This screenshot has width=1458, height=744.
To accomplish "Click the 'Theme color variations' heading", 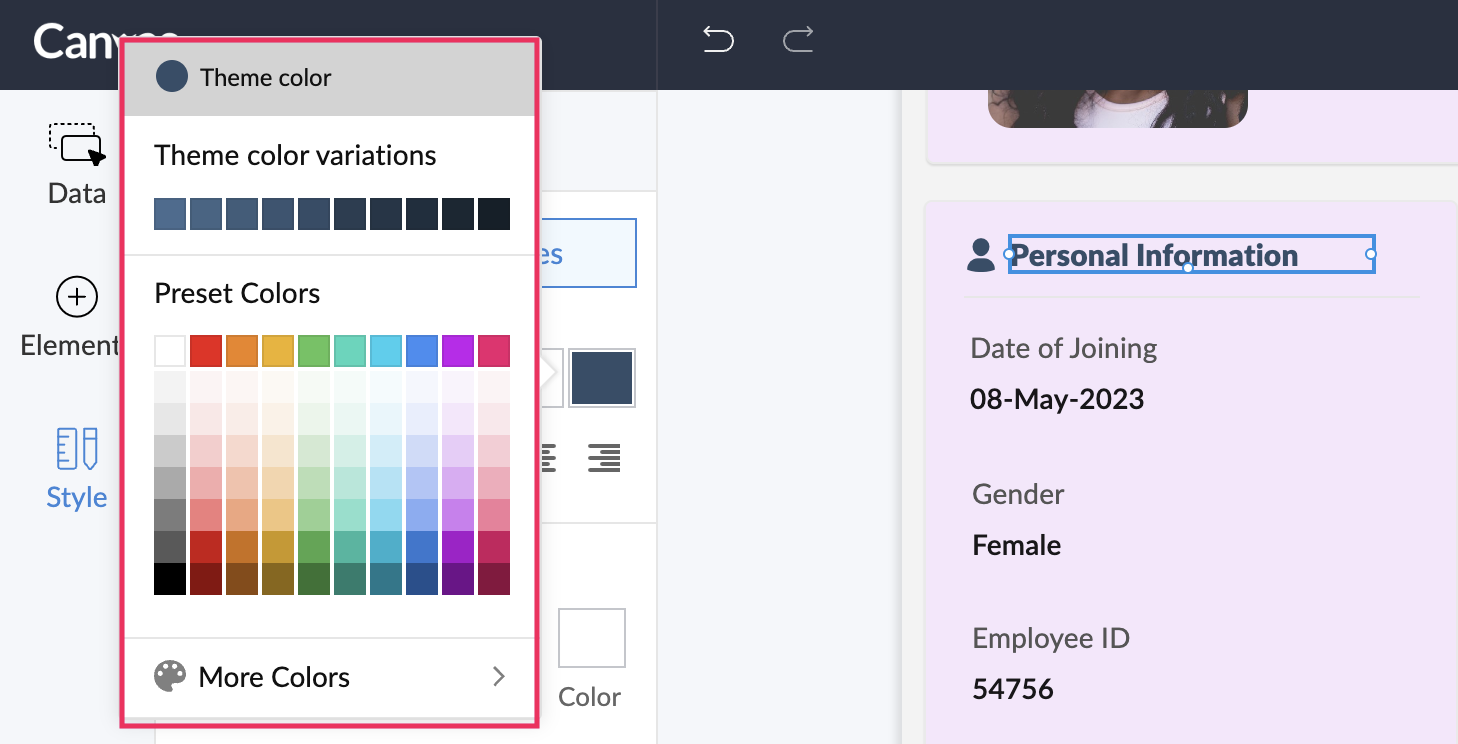I will click(x=295, y=156).
